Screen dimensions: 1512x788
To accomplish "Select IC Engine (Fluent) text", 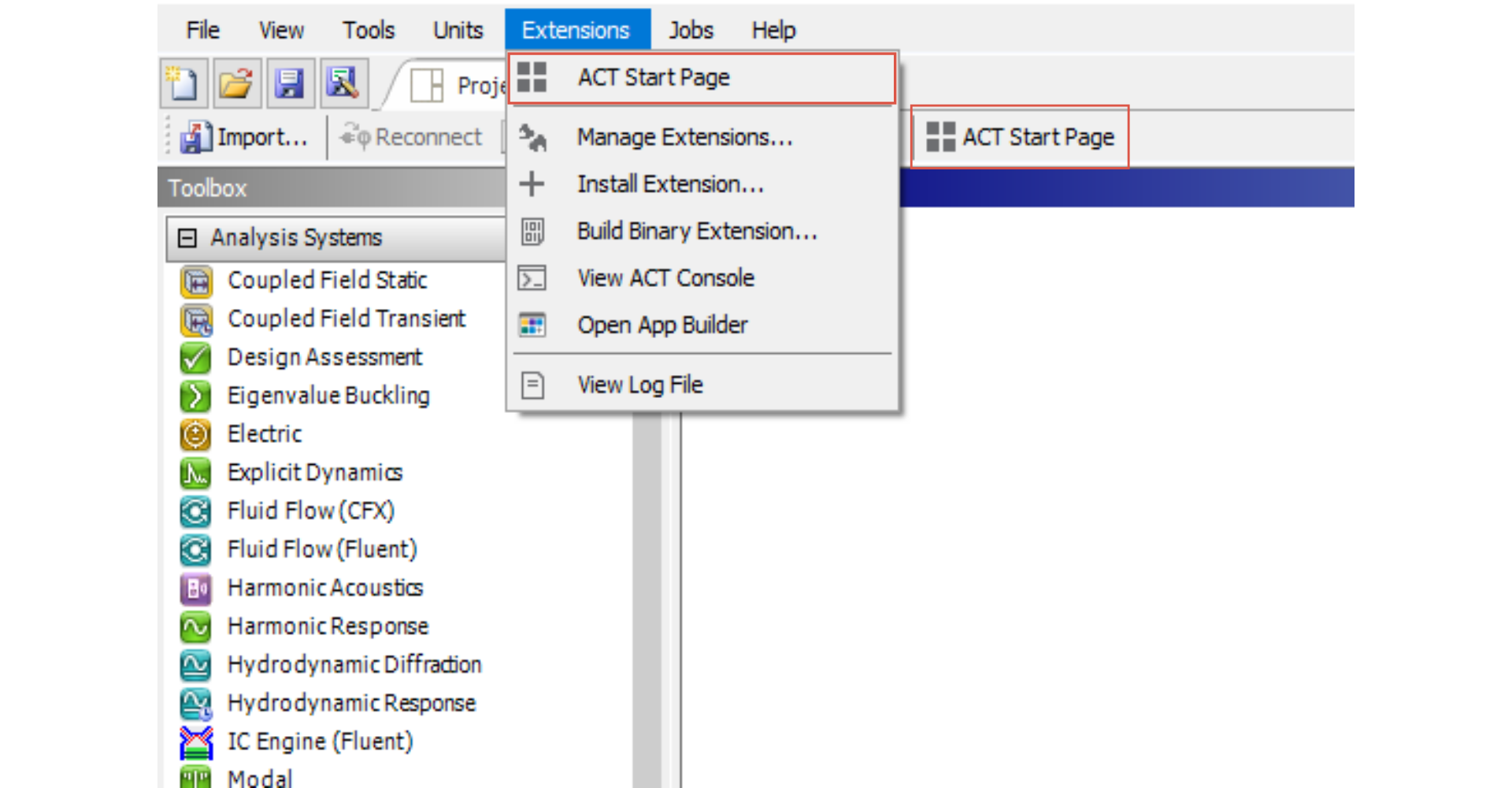I will (321, 742).
